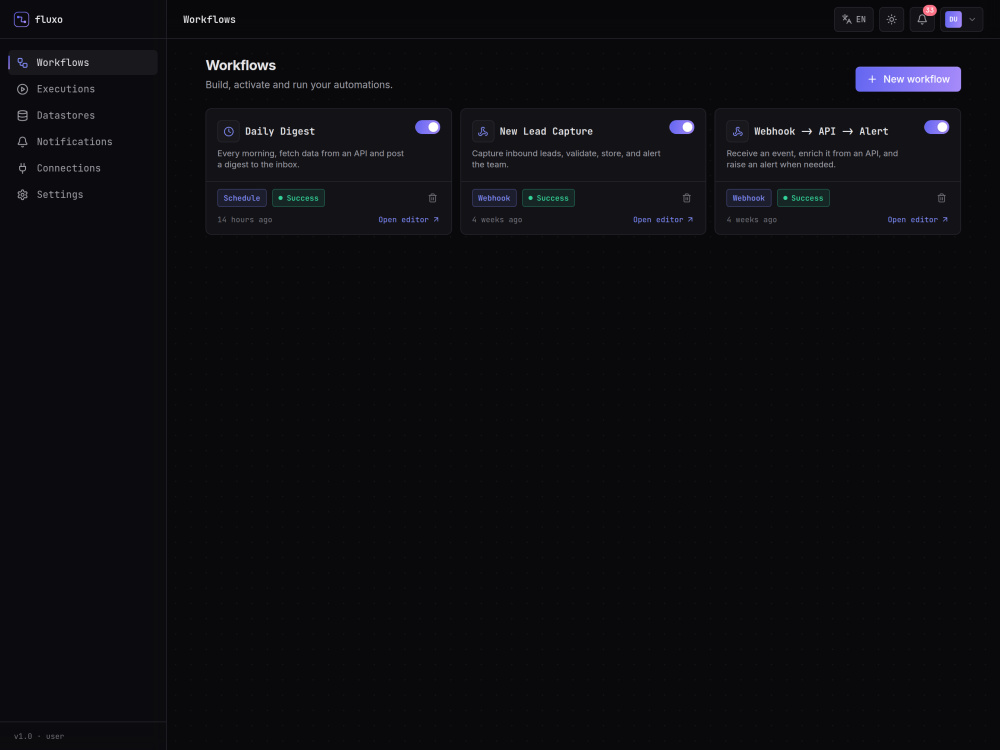
Task: Open Notifications in sidebar
Action: (83, 142)
